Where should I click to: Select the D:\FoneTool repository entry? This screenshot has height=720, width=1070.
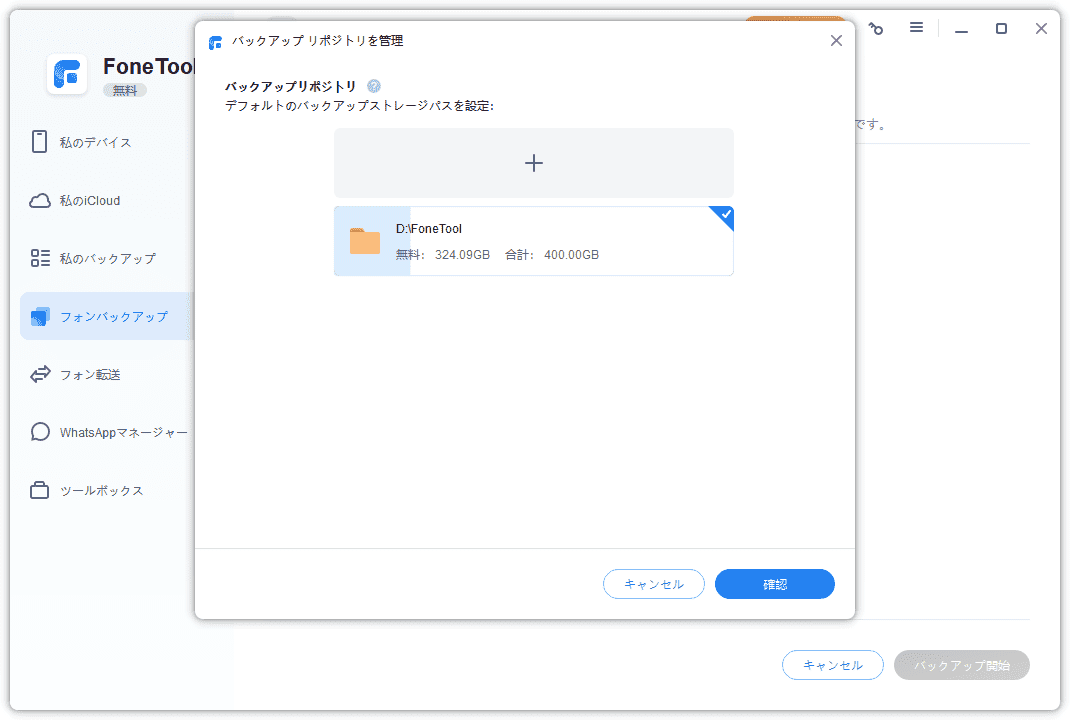pos(560,241)
